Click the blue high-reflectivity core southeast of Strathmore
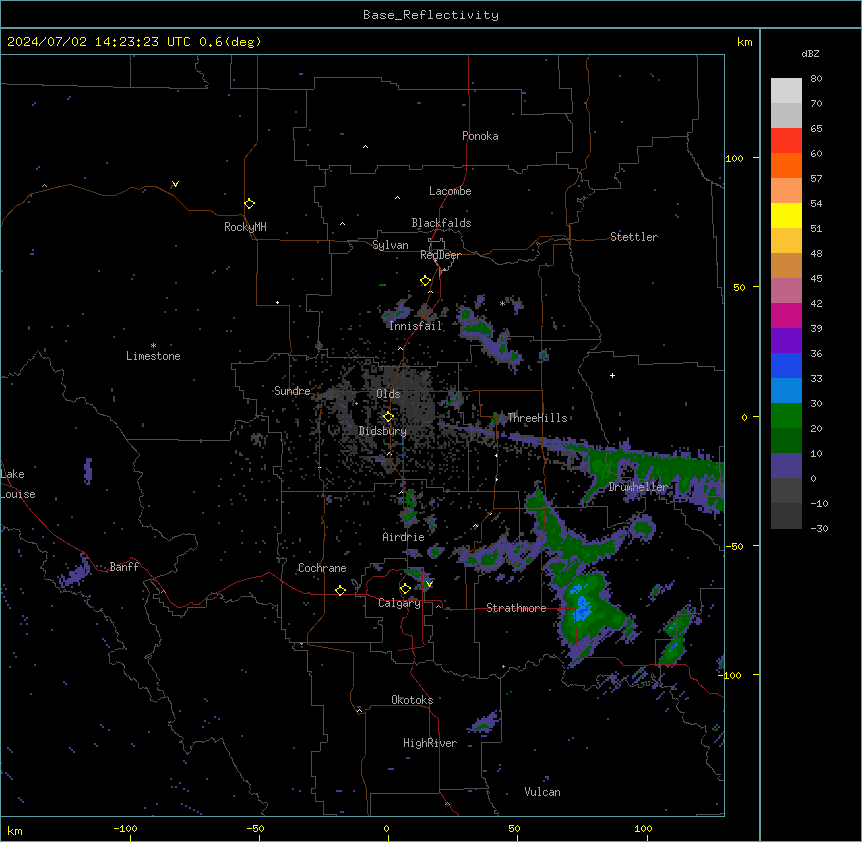The image size is (862, 842). pos(582,607)
